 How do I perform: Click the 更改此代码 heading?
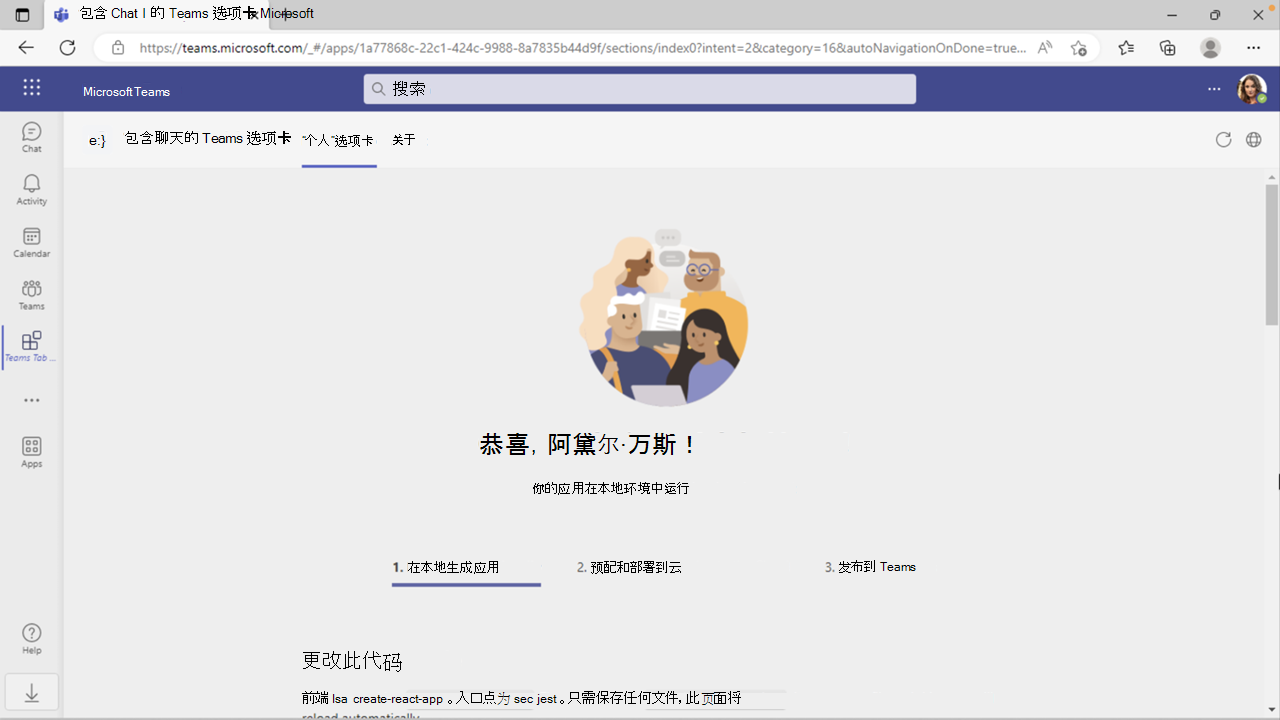tap(352, 660)
